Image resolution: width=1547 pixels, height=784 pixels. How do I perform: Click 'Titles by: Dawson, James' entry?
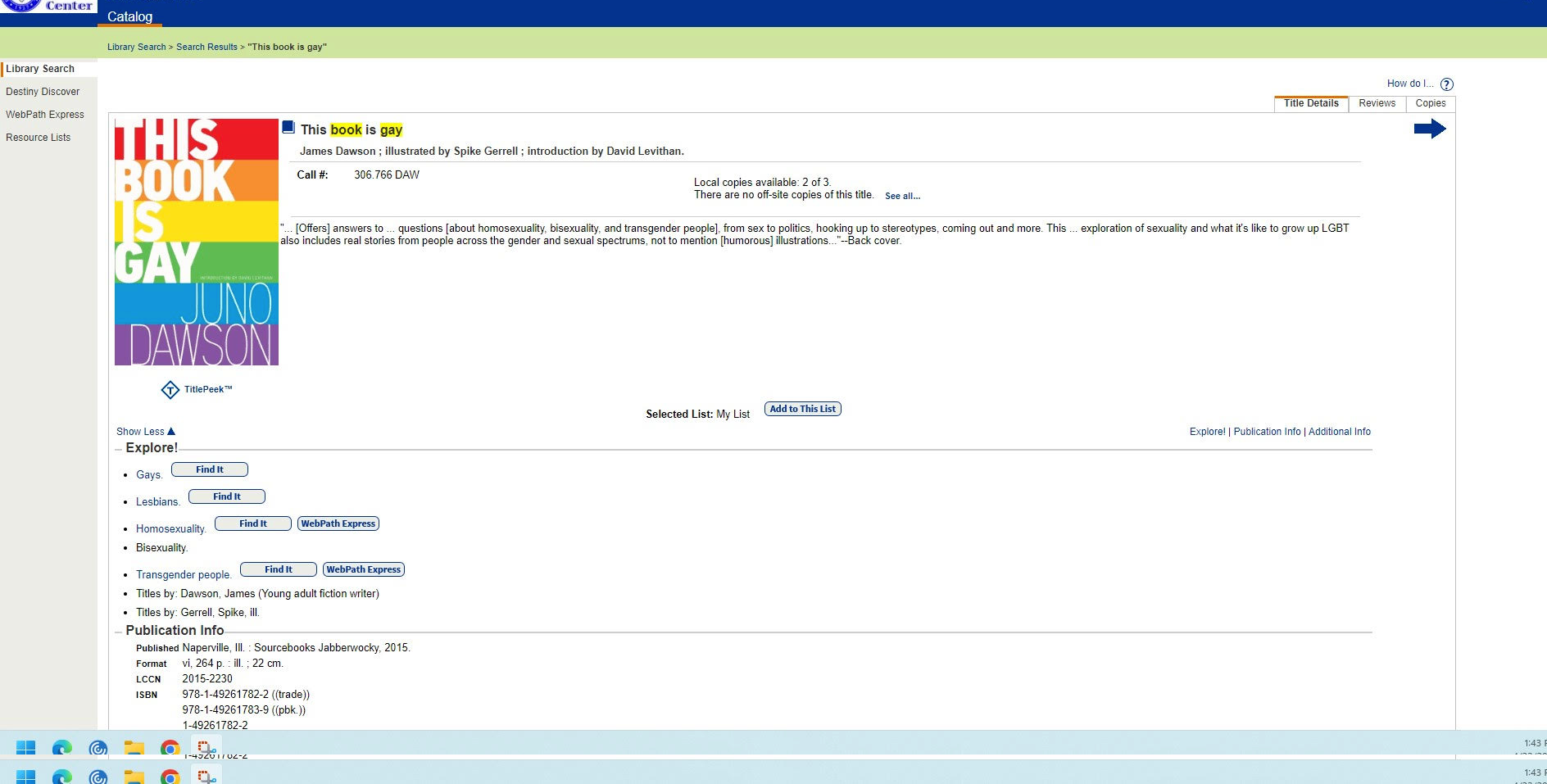[257, 593]
